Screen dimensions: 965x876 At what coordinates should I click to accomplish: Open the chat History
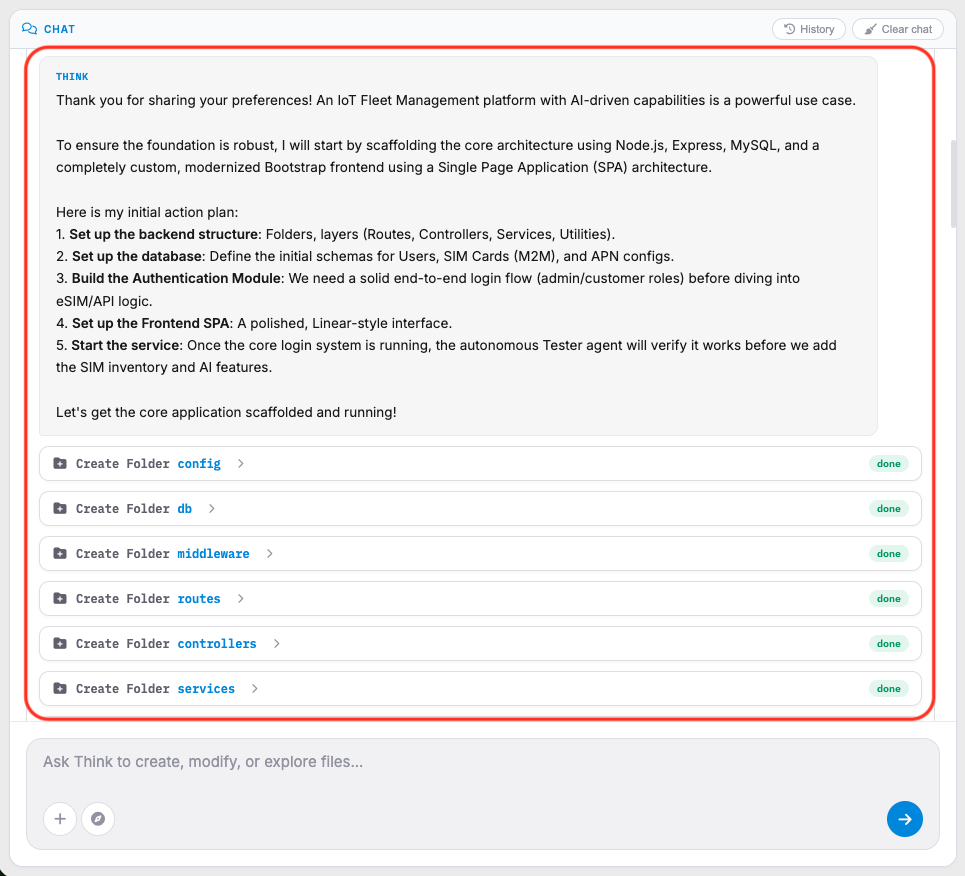click(x=809, y=29)
